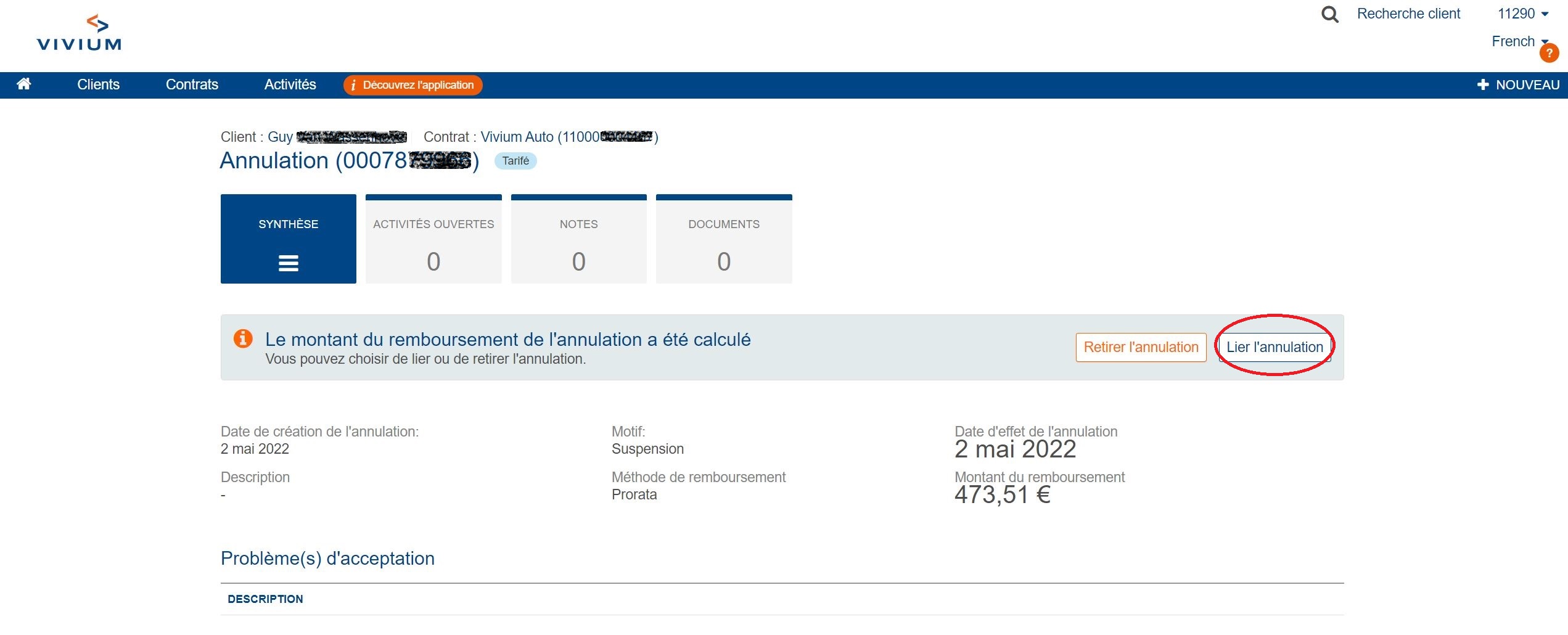
Task: Open the Clients menu
Action: click(x=98, y=84)
